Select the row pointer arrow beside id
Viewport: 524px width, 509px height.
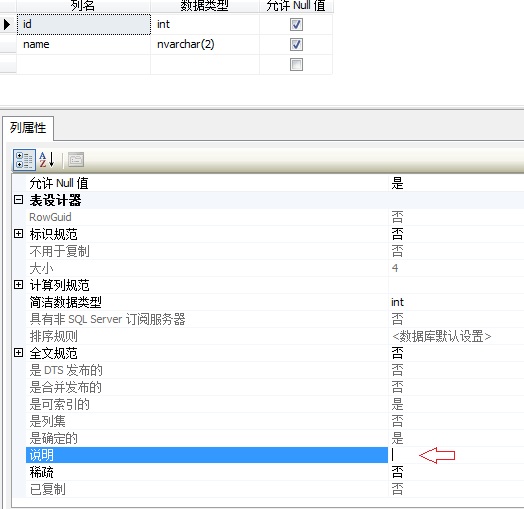point(8,24)
